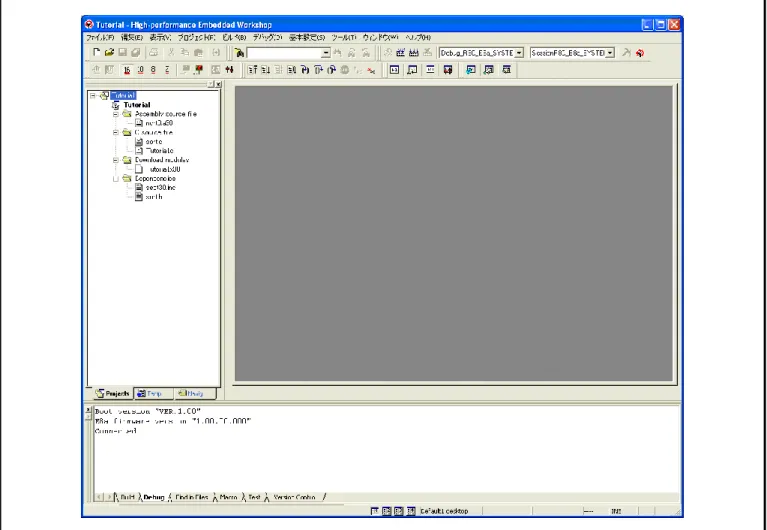Click the red double-arrow toolbar icon
767x530 pixels.
click(x=229, y=70)
